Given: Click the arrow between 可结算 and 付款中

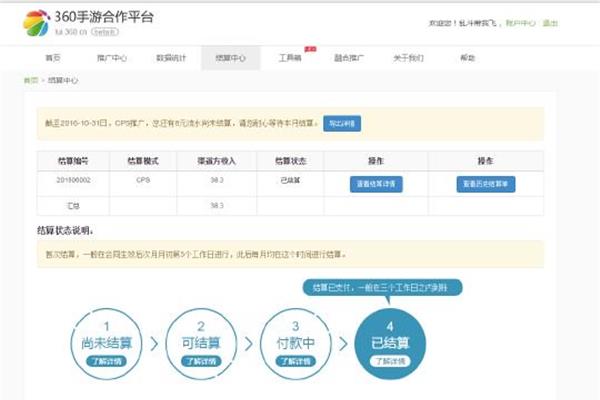Looking at the screenshot, I should (249, 344).
